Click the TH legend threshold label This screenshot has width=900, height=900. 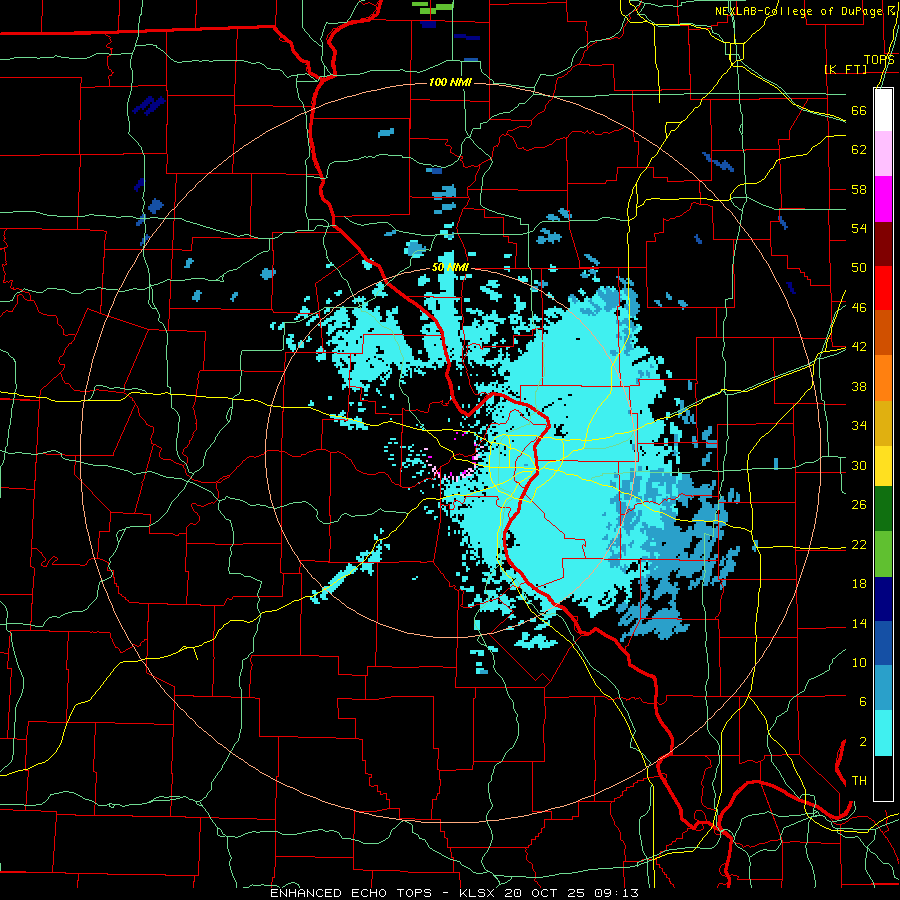click(x=859, y=781)
